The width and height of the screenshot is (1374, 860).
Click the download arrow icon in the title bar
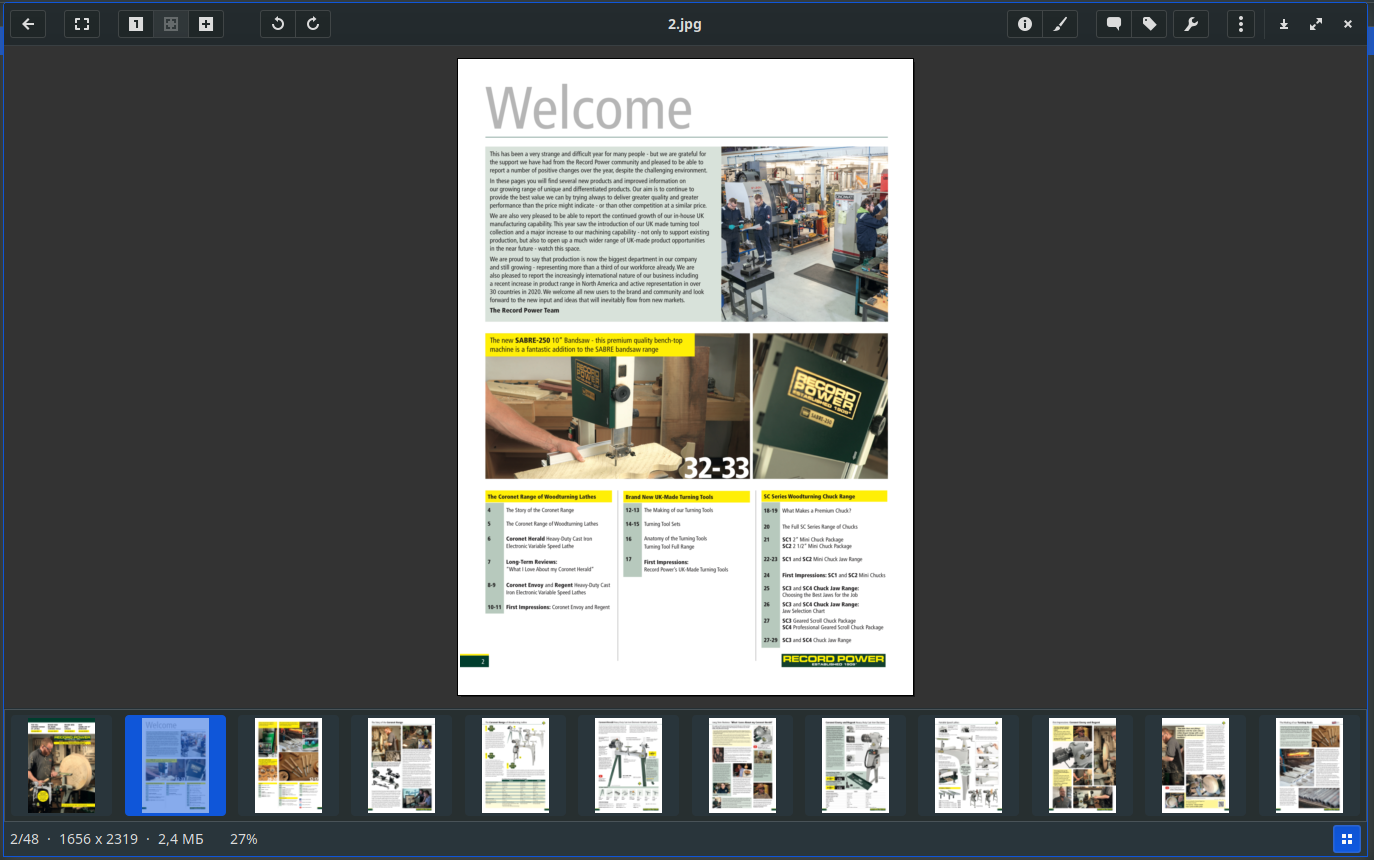coord(1284,24)
